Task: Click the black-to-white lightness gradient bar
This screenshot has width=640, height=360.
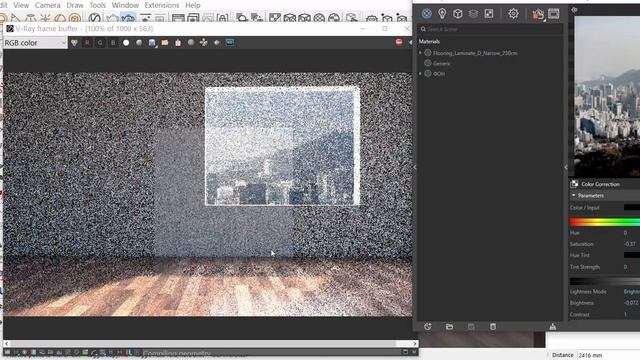Action: coord(604,281)
